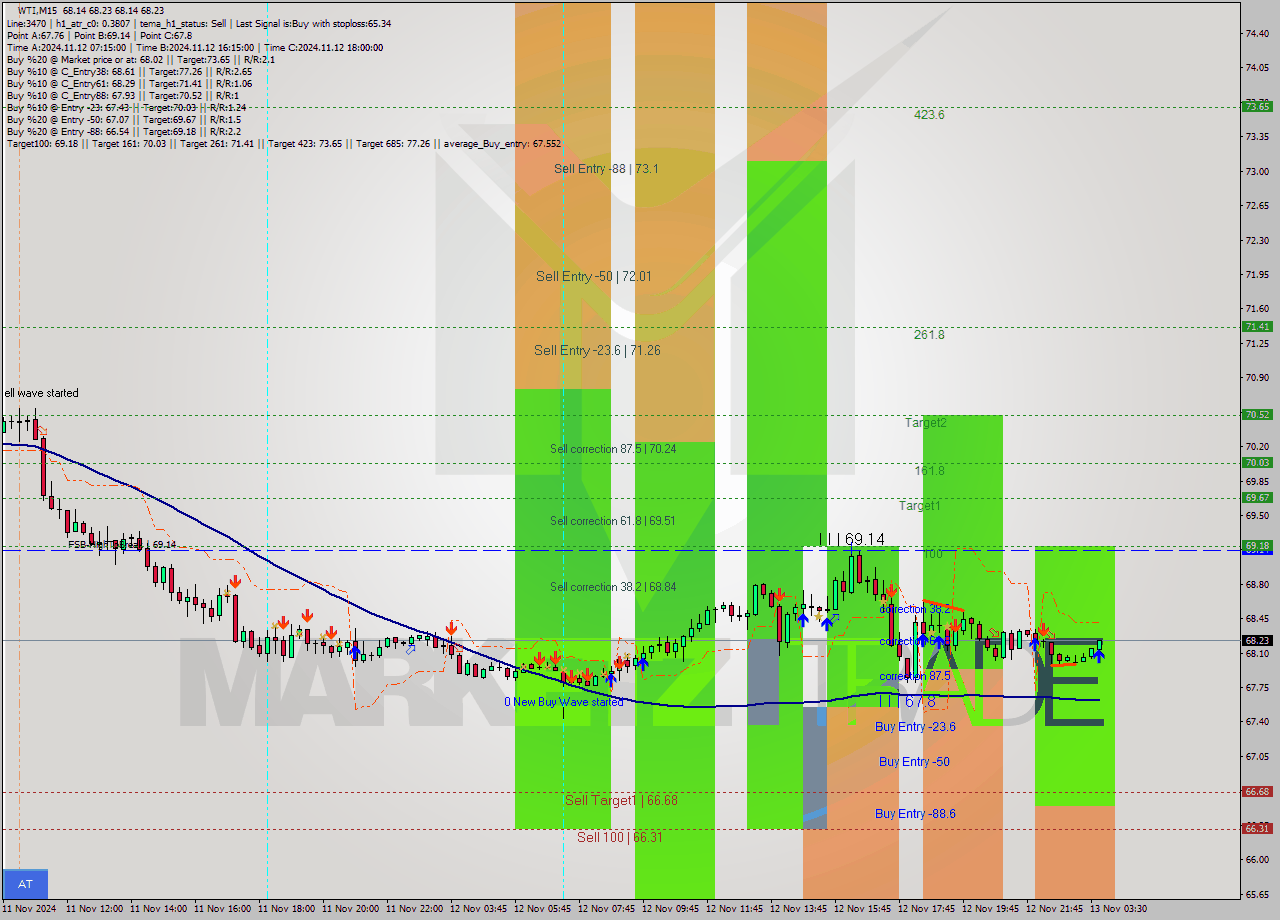Select the 71.41 price tag on axis
The height and width of the screenshot is (920, 1280).
(x=1257, y=327)
